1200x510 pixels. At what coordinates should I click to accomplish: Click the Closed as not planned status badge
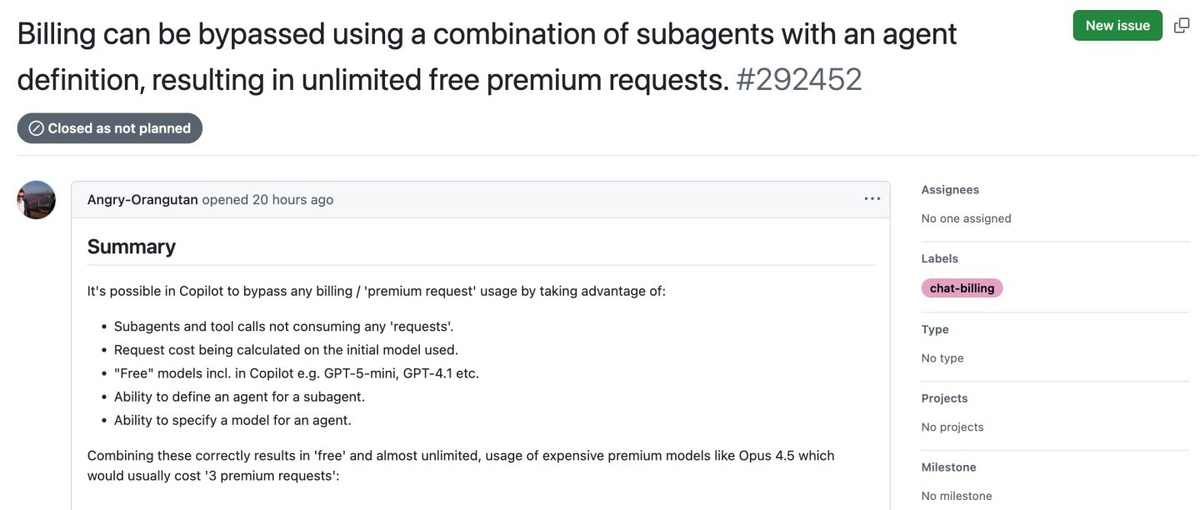110,128
